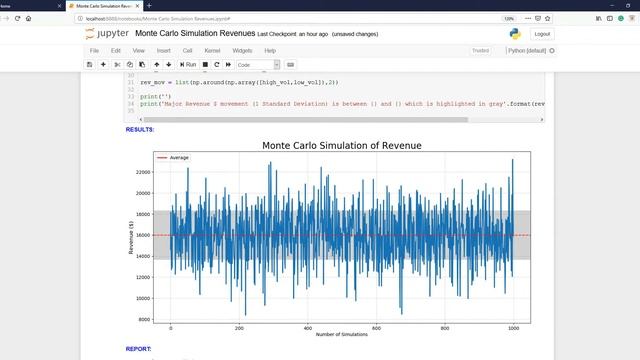This screenshot has width=640, height=360.
Task: Open the cell type Code dropdown
Action: pos(258,64)
